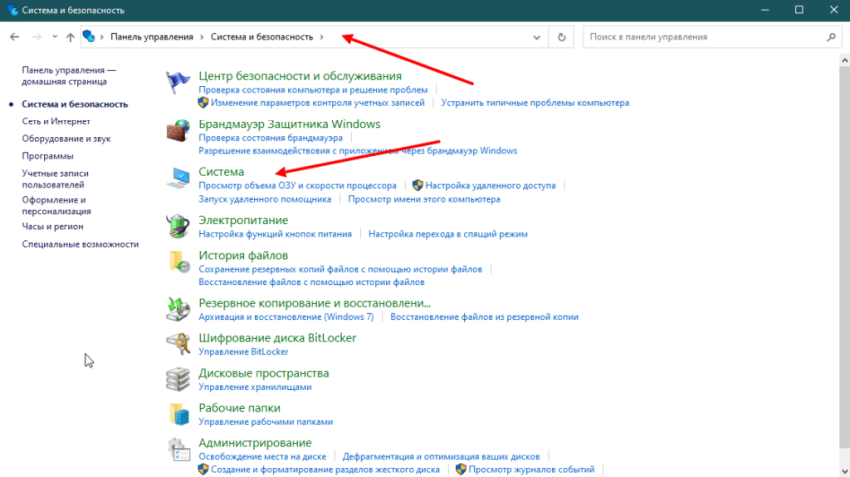Viewport: 850px width, 477px height.
Task: Click the shield icon beside Просмотр журналов событий
Action: [x=461, y=469]
